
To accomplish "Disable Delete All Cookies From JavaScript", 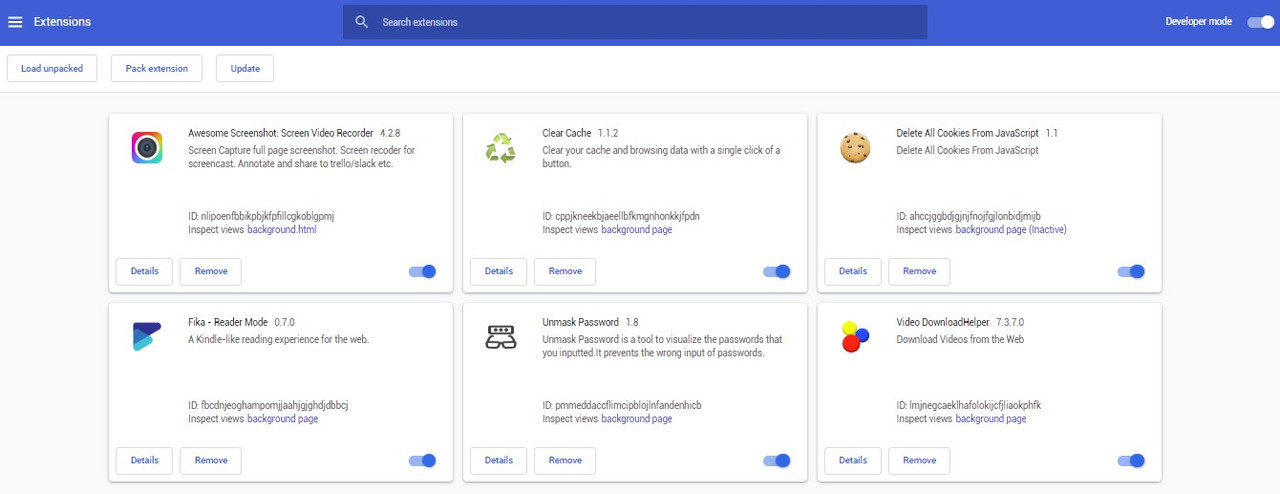I will click(1131, 271).
